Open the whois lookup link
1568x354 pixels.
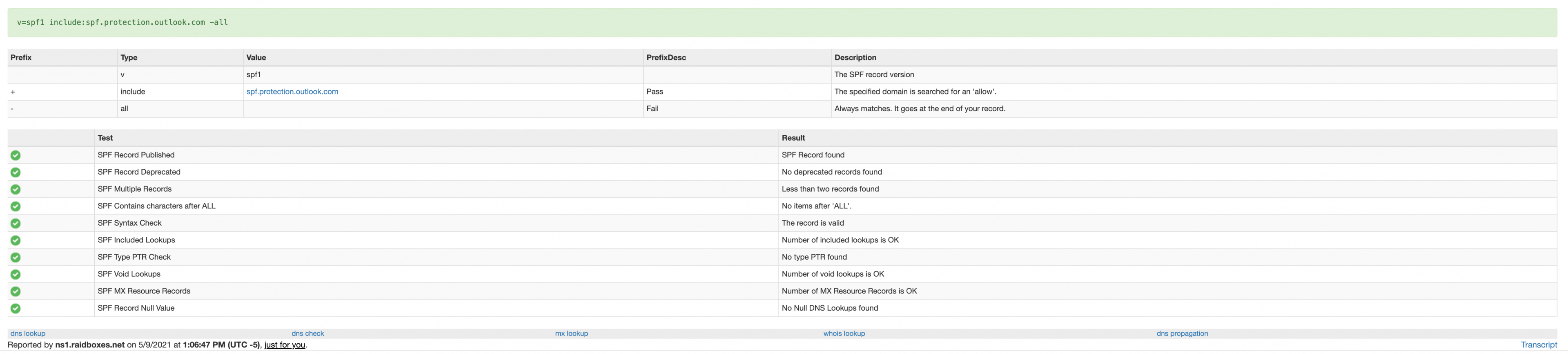(844, 334)
